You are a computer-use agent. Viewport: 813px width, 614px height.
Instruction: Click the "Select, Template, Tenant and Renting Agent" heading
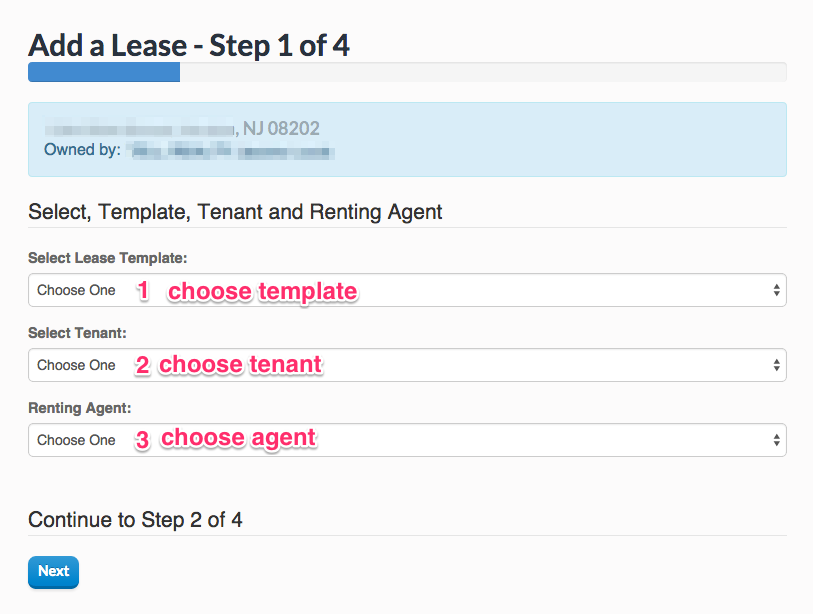(x=235, y=212)
